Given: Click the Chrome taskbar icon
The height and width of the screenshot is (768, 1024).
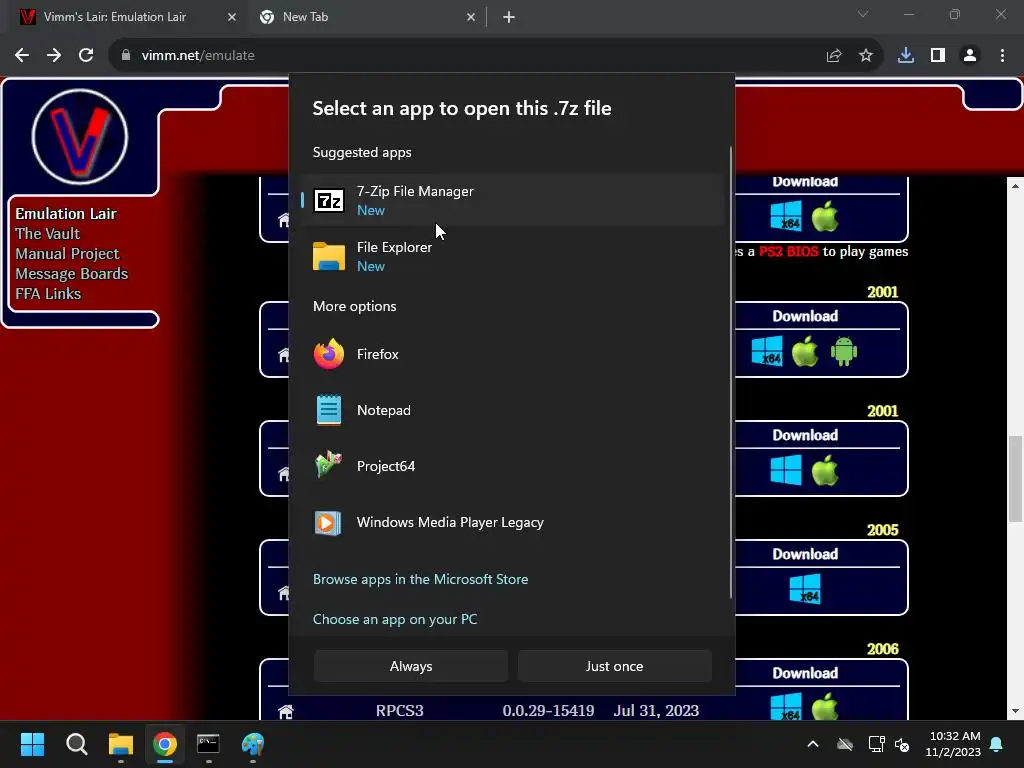Looking at the screenshot, I should (165, 744).
